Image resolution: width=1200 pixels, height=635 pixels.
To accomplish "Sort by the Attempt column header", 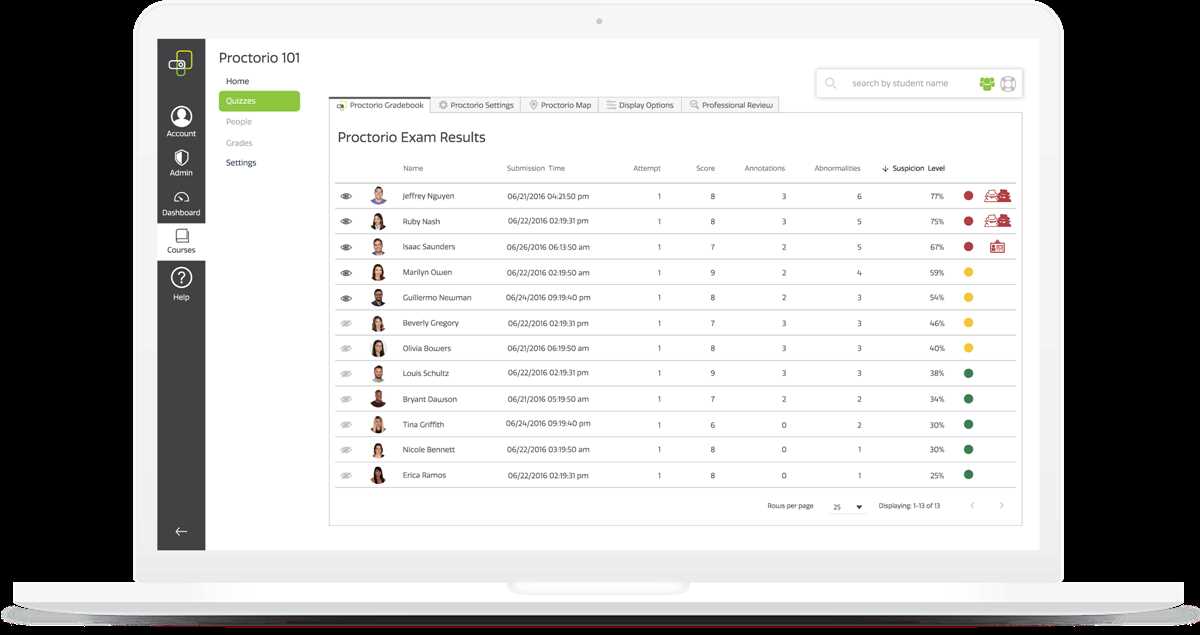I will [647, 169].
